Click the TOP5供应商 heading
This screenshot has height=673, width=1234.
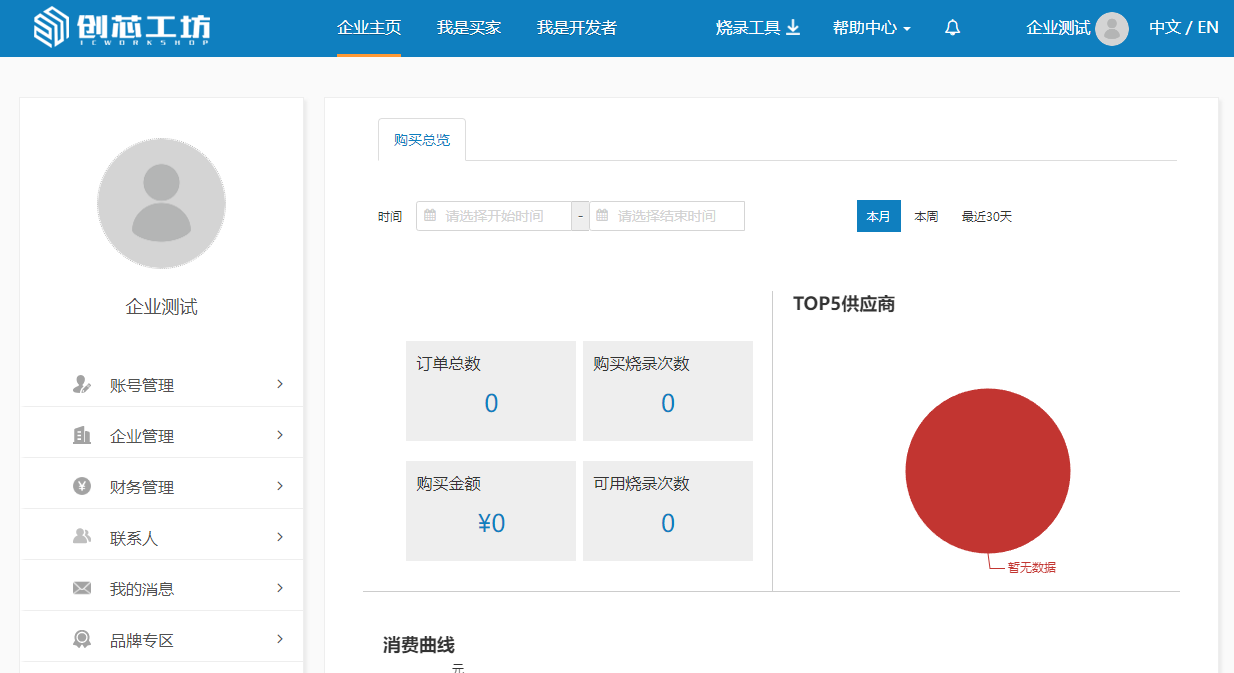[x=844, y=304]
